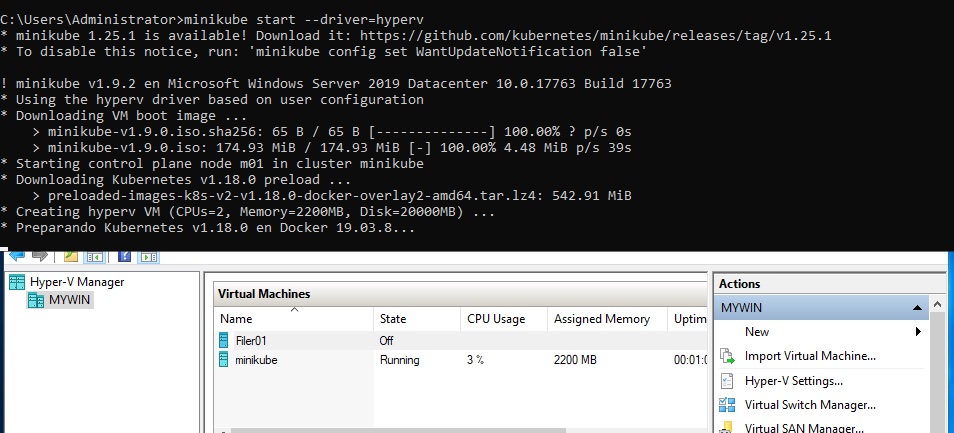Click the Virtual Switch Manager icon

[x=727, y=405]
